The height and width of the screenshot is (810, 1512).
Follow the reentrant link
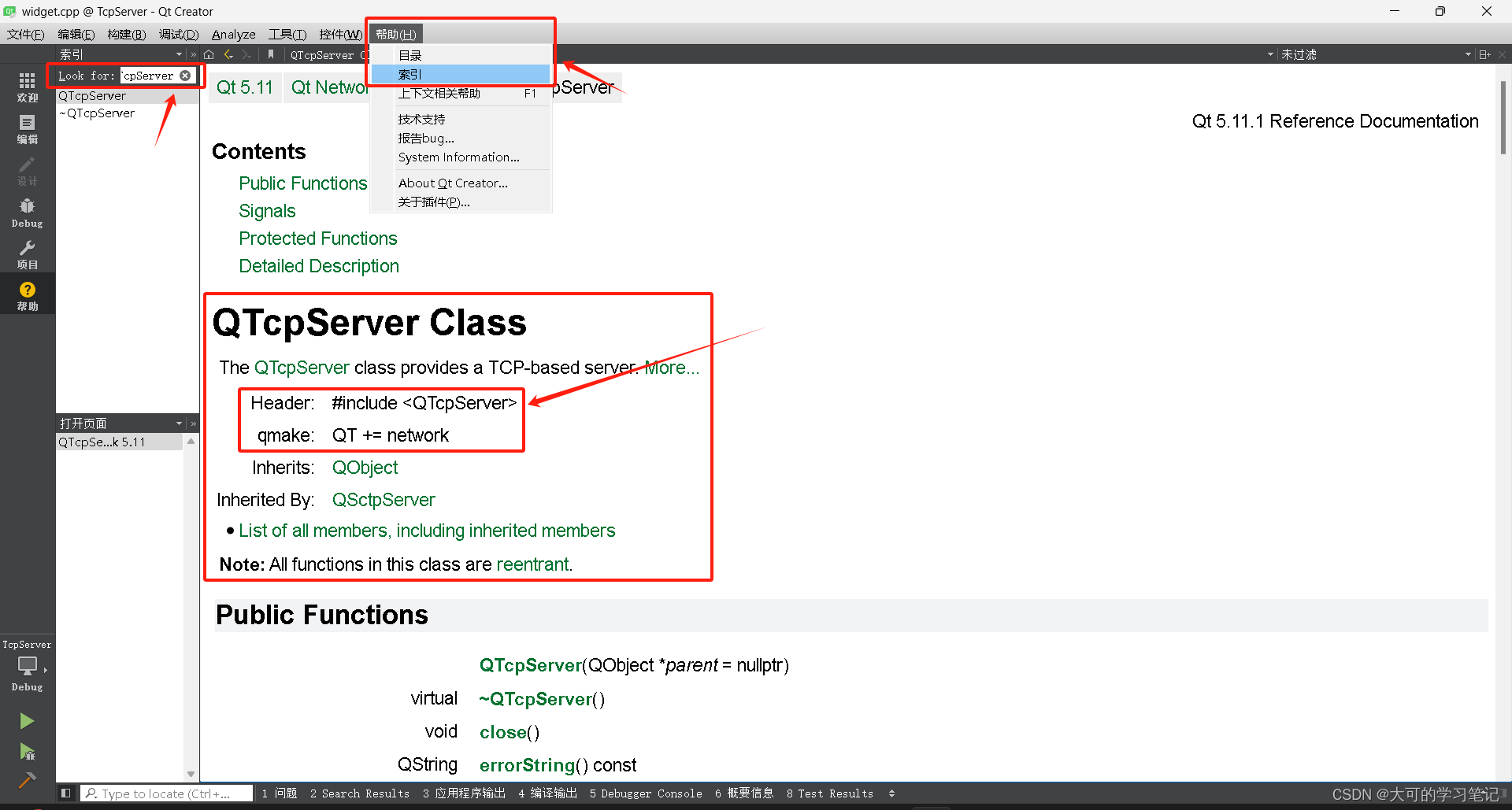pos(532,564)
